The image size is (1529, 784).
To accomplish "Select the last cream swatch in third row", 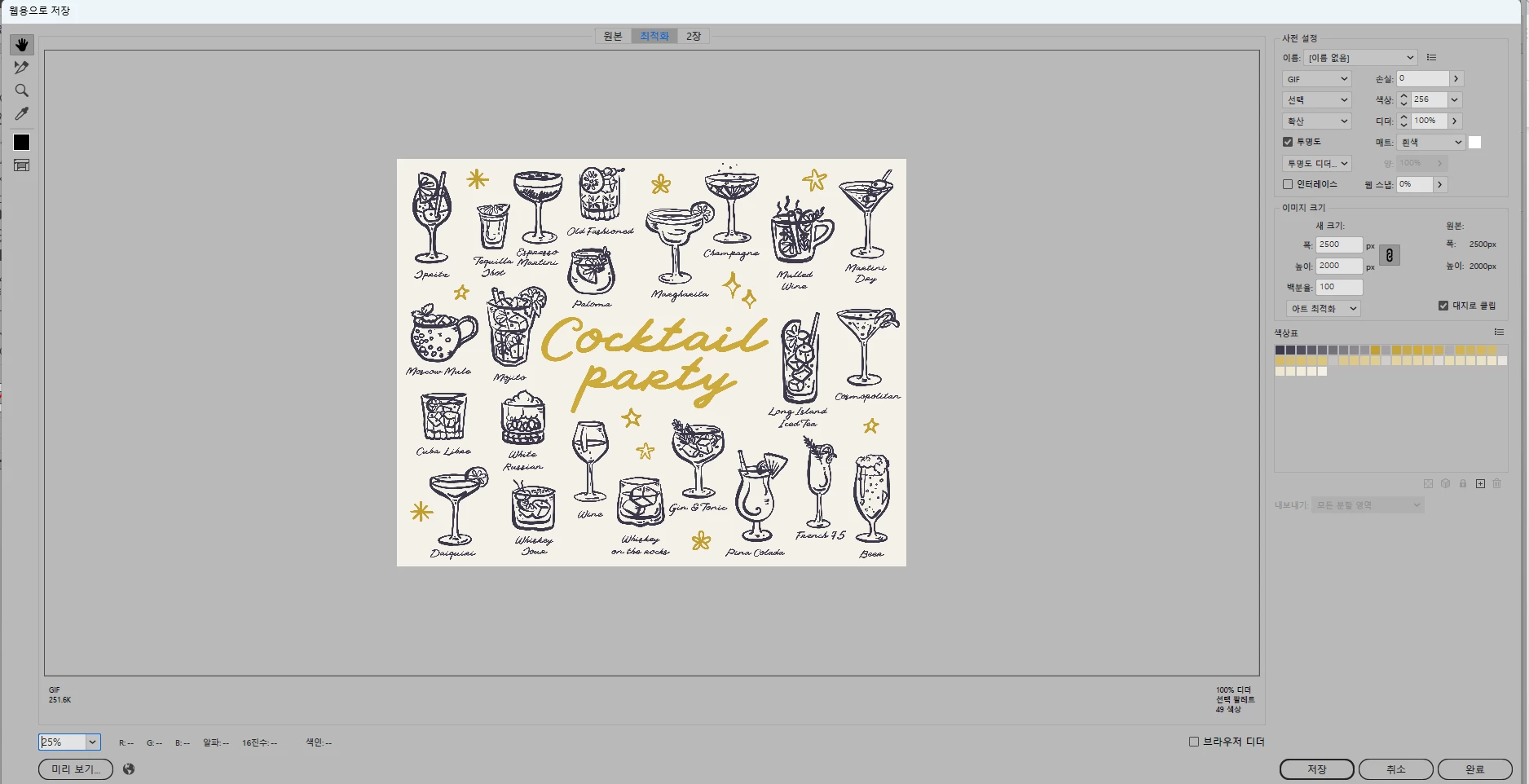I will point(1322,371).
